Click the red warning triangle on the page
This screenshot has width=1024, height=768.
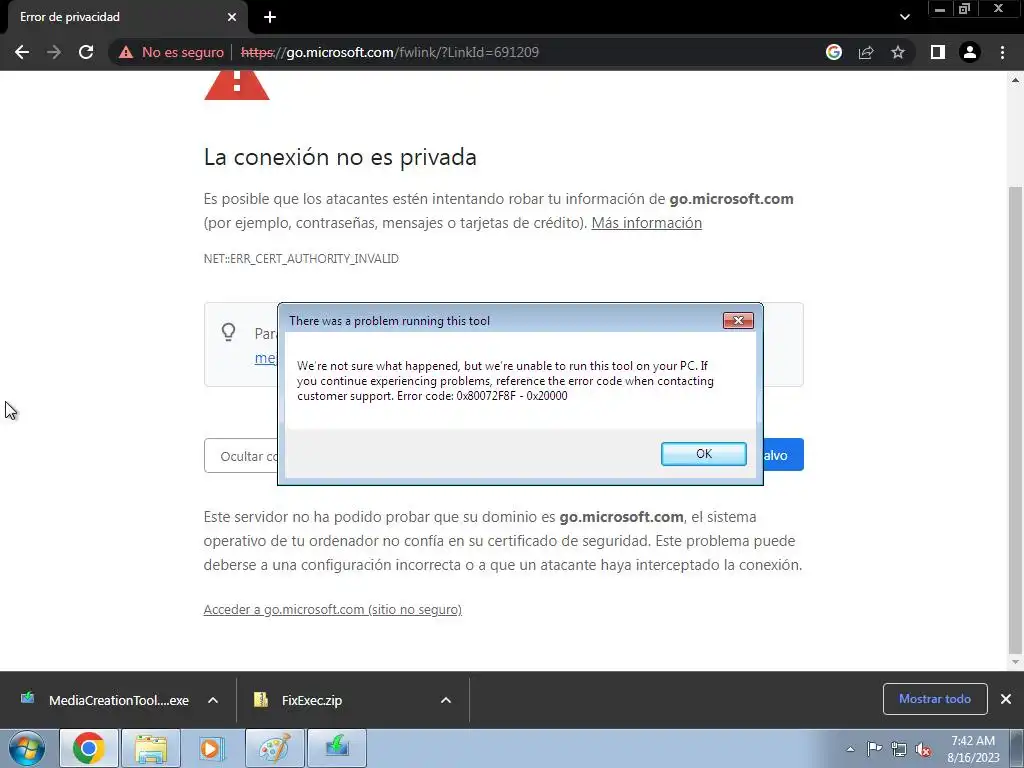236,86
